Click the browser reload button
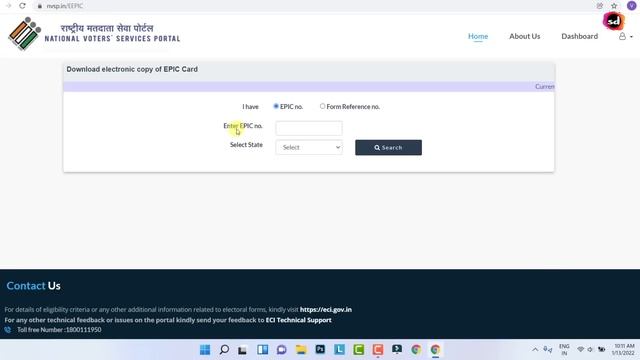This screenshot has height=360, width=640. tap(22, 6)
